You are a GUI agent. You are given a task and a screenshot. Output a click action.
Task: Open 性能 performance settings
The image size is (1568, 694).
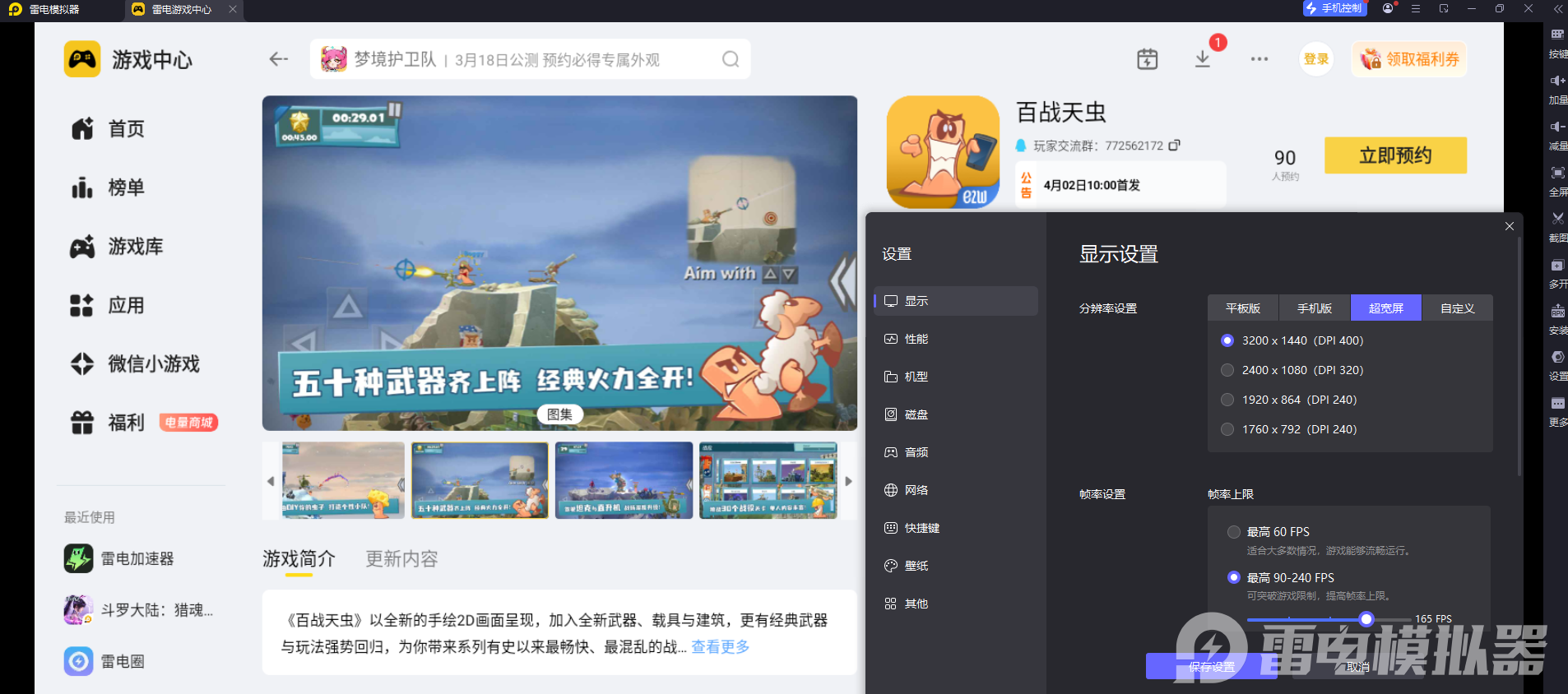pyautogui.click(x=956, y=339)
